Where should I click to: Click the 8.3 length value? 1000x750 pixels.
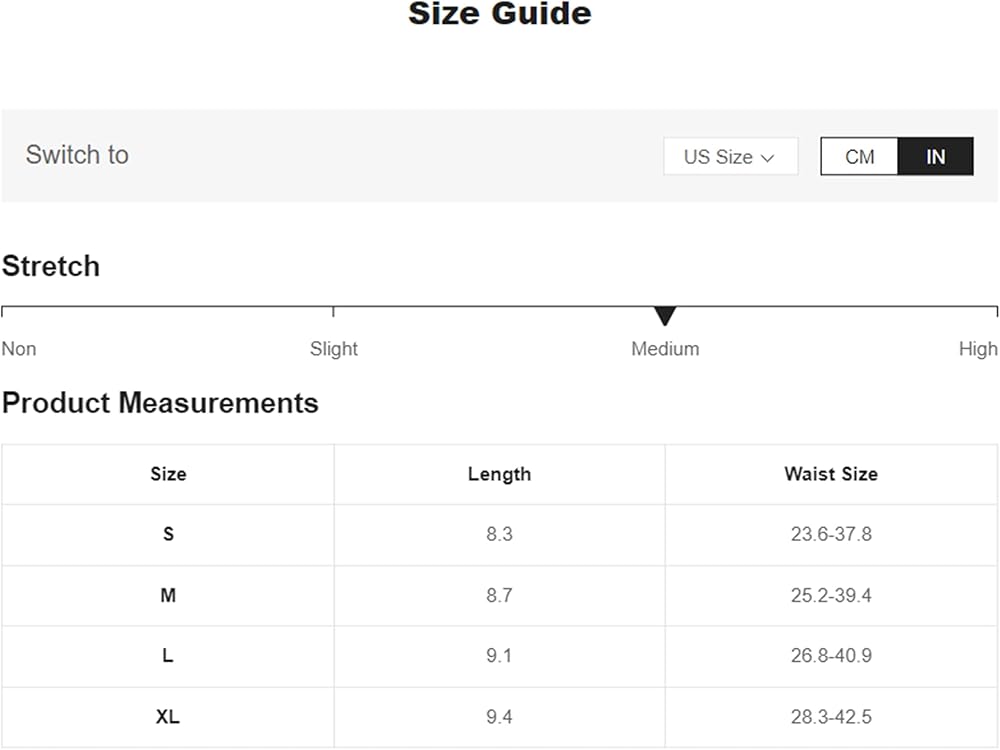tap(499, 534)
